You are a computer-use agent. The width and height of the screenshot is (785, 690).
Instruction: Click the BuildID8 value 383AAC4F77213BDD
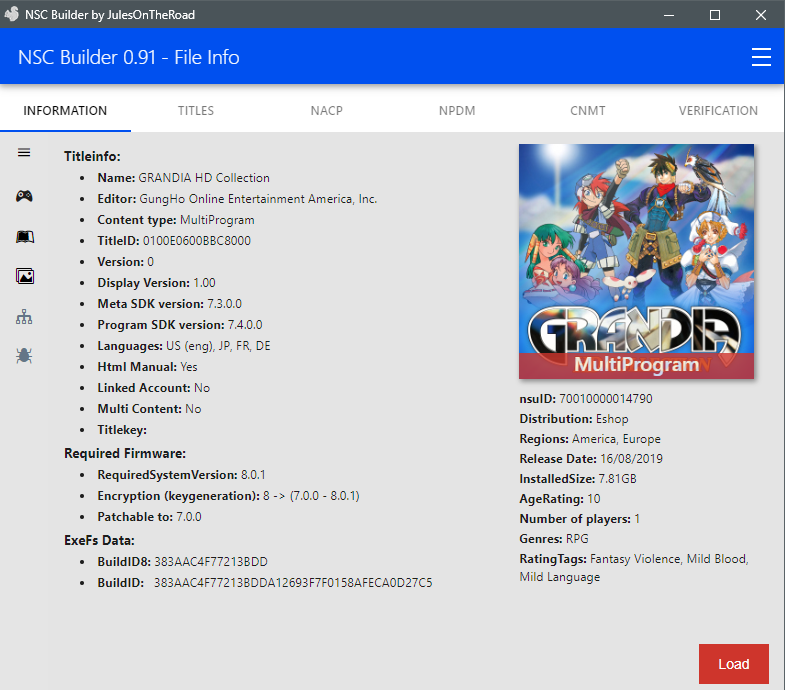click(211, 562)
